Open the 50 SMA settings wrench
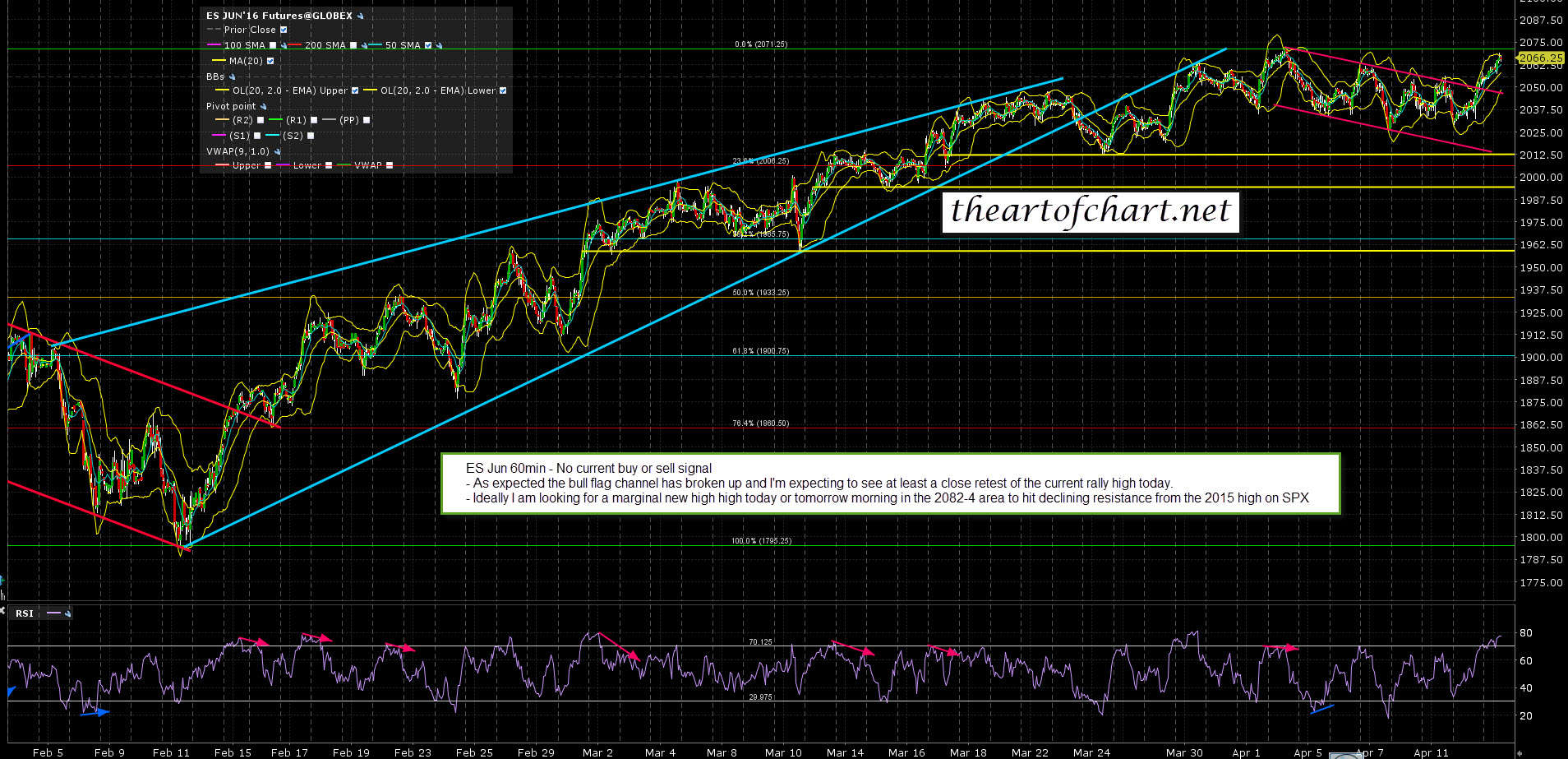This screenshot has height=759, width=1568. (x=439, y=46)
